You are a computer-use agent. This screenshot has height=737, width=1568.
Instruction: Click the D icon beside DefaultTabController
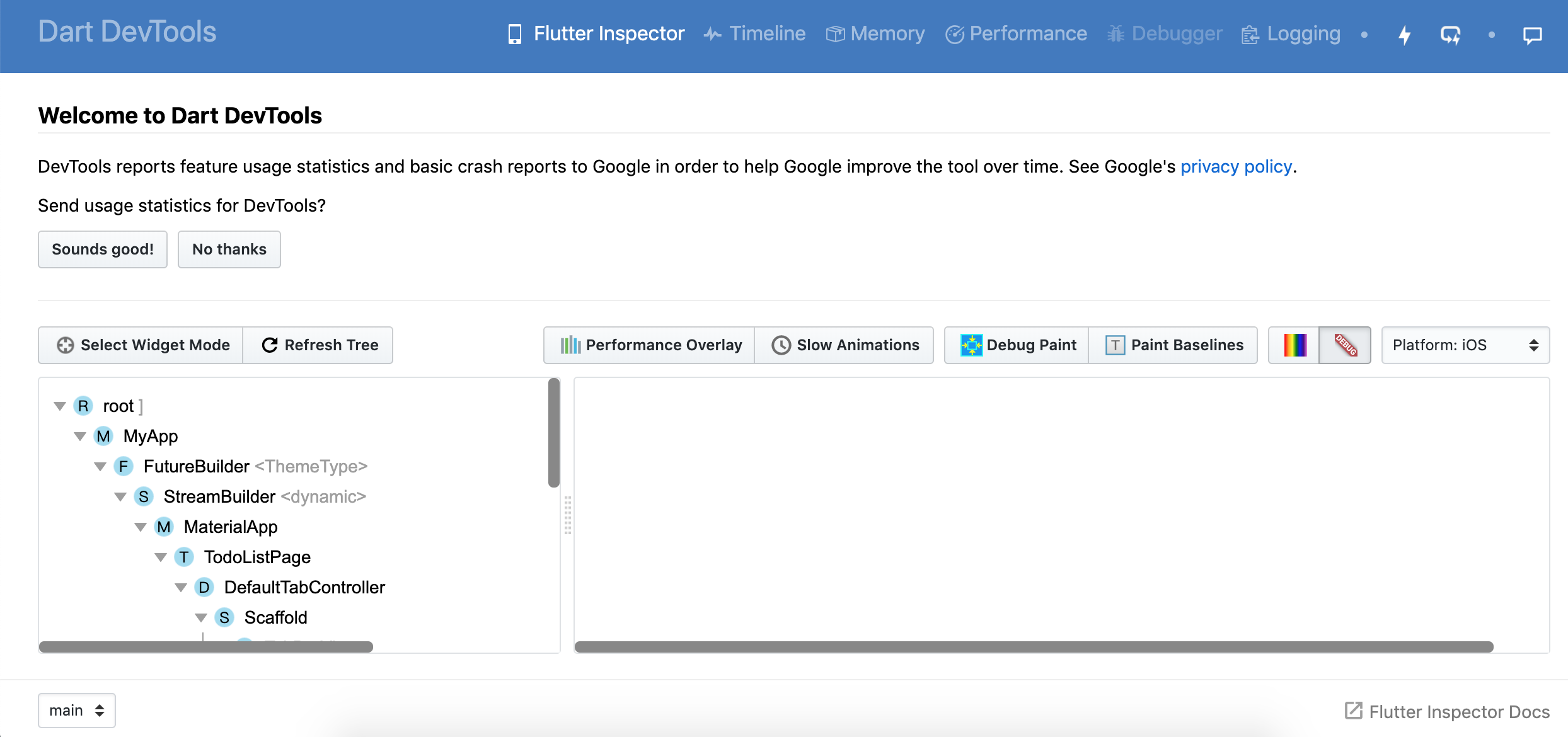click(204, 587)
